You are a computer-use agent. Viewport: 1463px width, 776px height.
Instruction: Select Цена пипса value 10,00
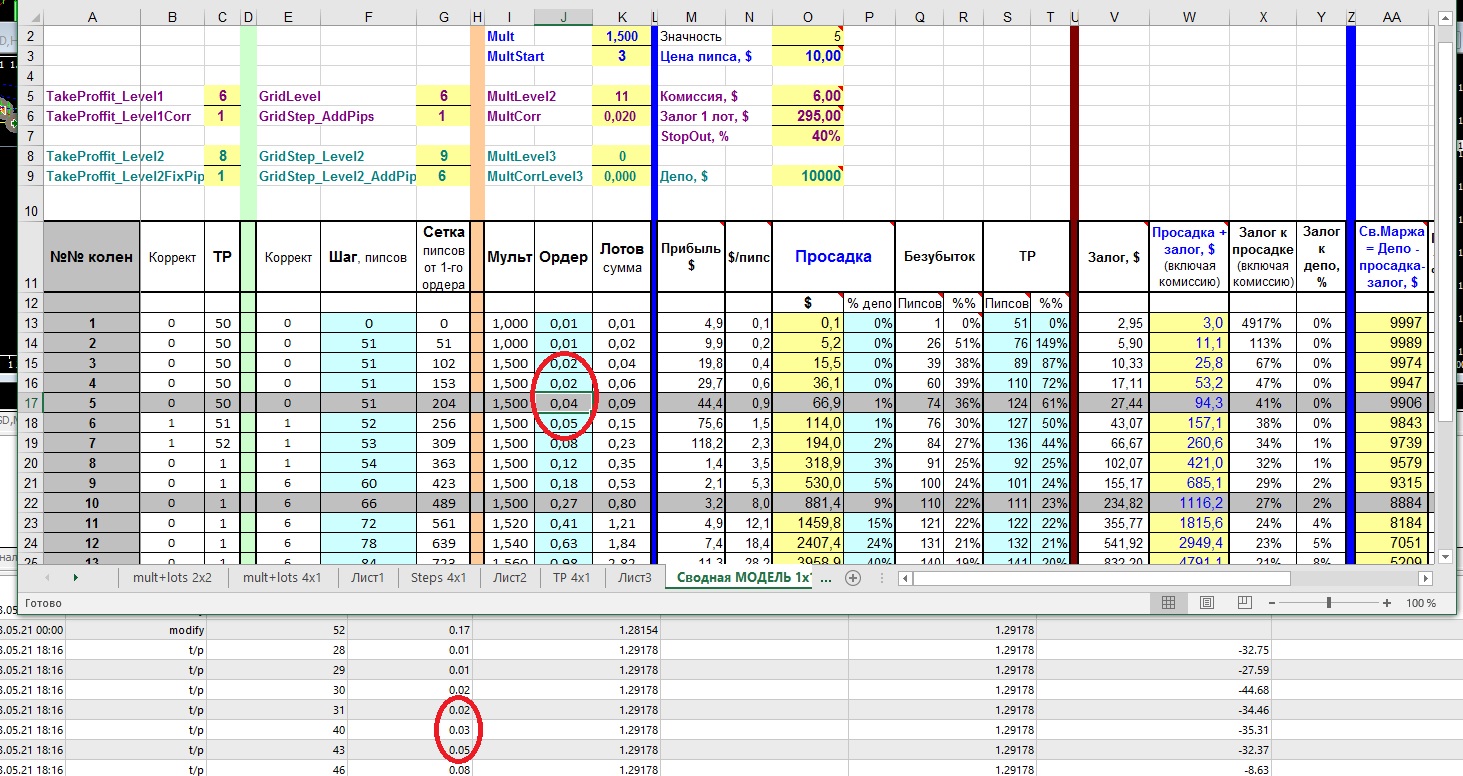click(807, 56)
